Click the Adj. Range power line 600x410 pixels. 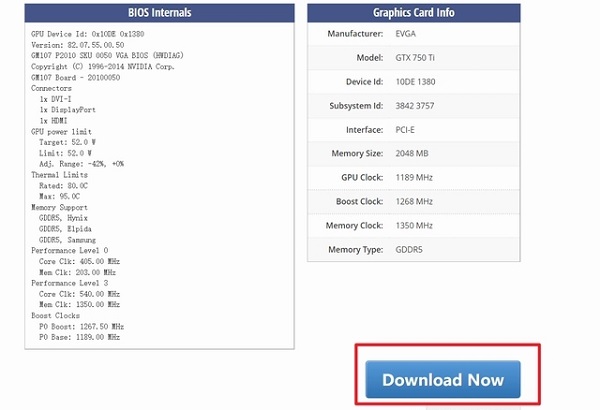pyautogui.click(x=82, y=164)
